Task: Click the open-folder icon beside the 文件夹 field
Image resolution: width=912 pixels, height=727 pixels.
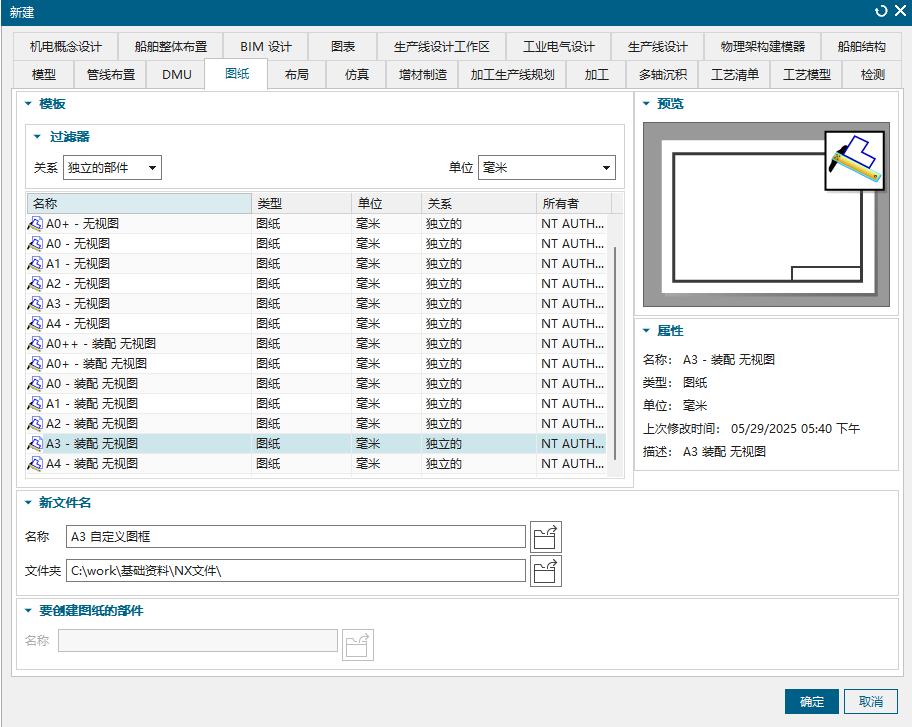Action: tap(546, 572)
